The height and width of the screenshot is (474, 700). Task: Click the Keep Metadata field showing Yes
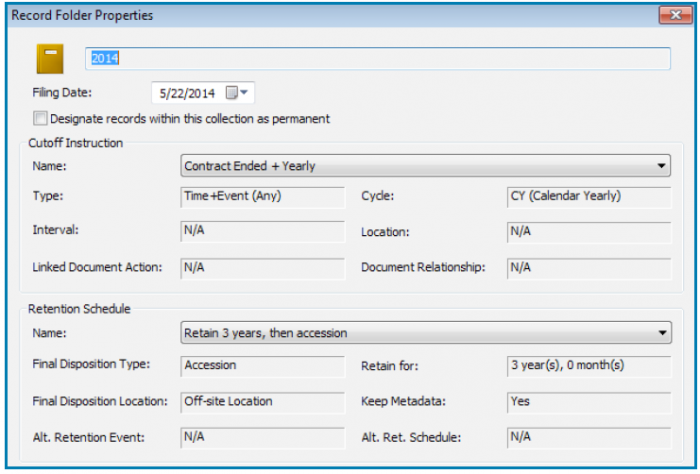point(588,402)
